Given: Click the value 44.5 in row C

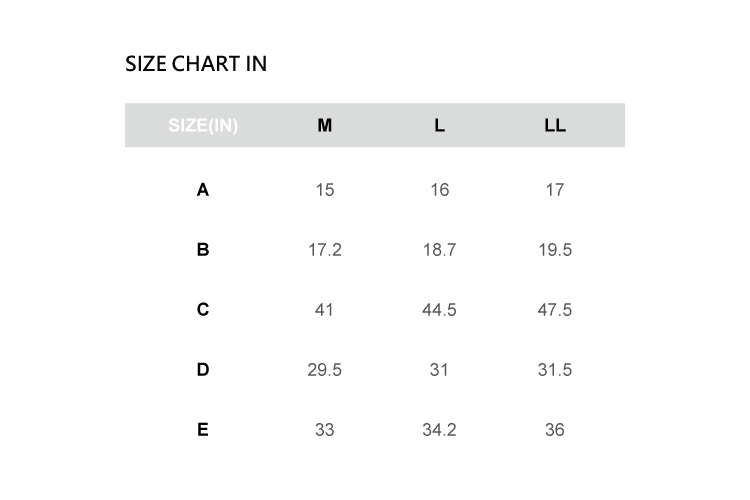Looking at the screenshot, I should (x=439, y=310).
